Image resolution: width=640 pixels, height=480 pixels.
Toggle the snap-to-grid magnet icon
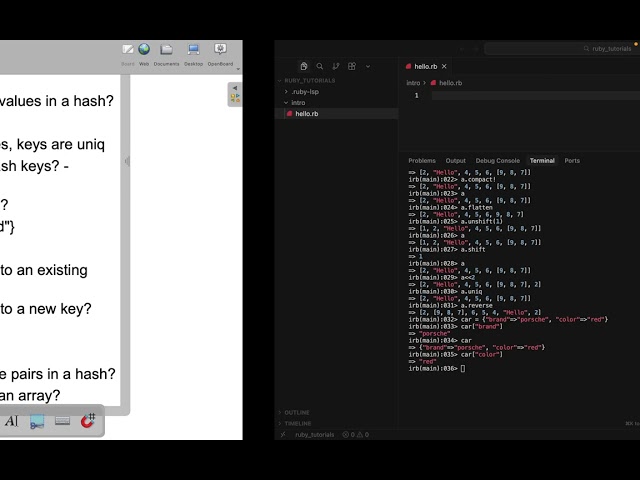(87, 421)
